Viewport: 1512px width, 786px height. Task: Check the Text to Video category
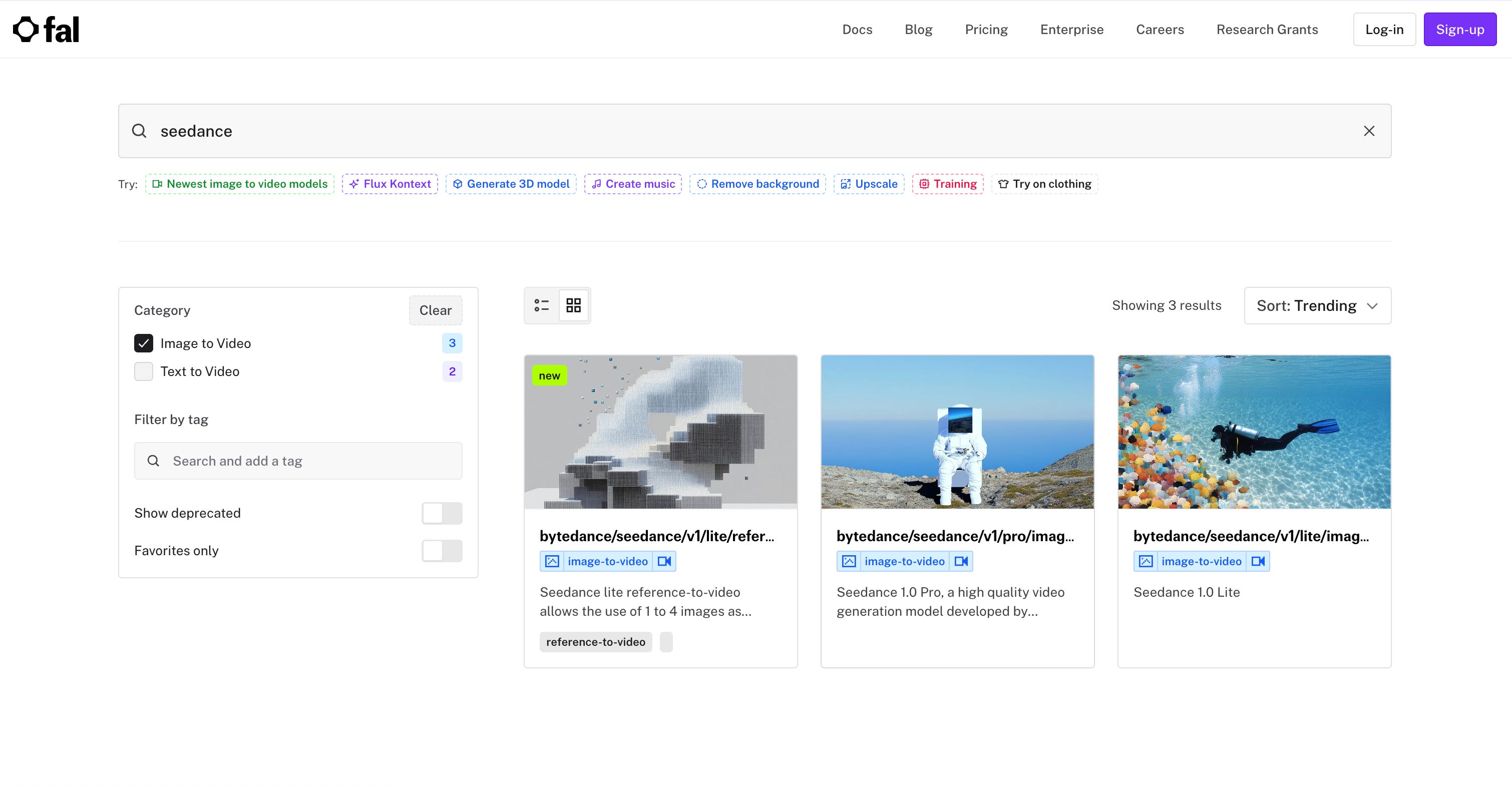(x=144, y=371)
